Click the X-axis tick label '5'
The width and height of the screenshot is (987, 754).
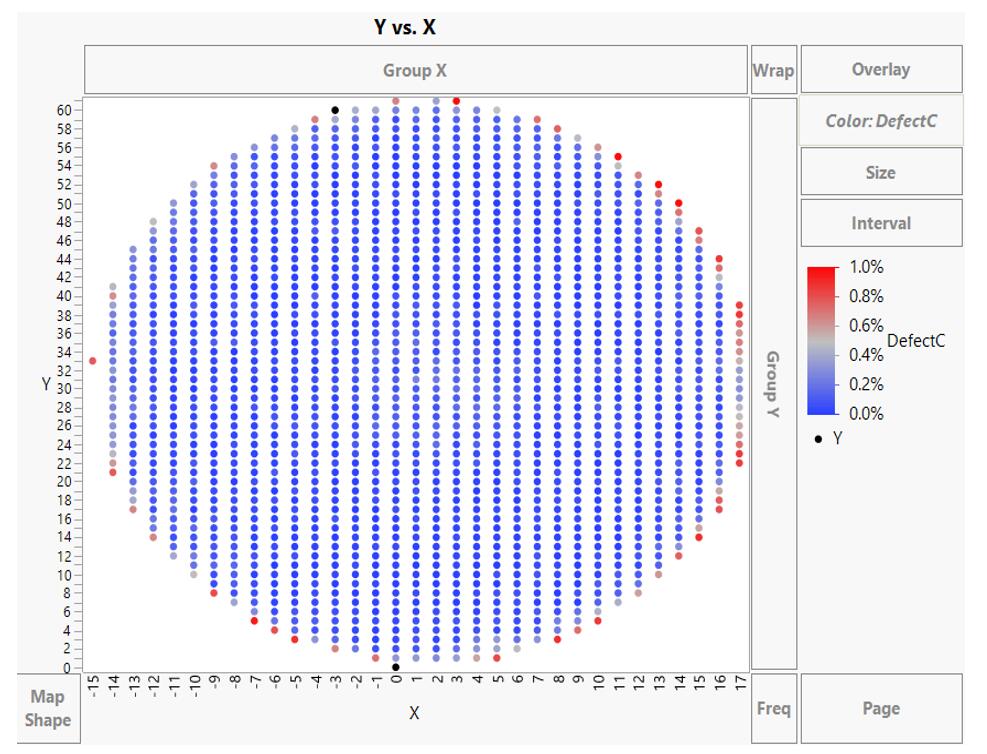497,679
